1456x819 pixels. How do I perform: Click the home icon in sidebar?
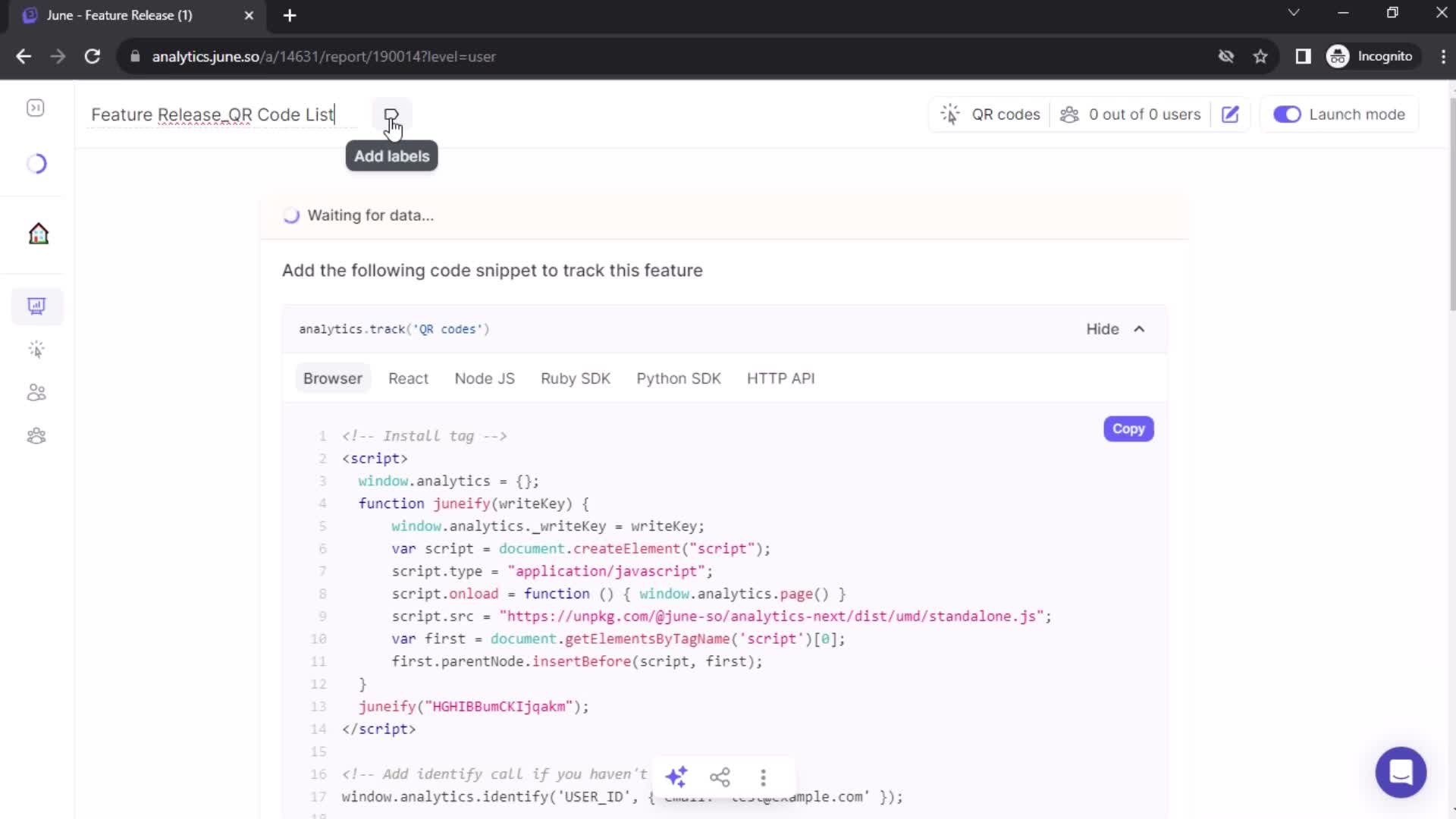click(x=37, y=232)
